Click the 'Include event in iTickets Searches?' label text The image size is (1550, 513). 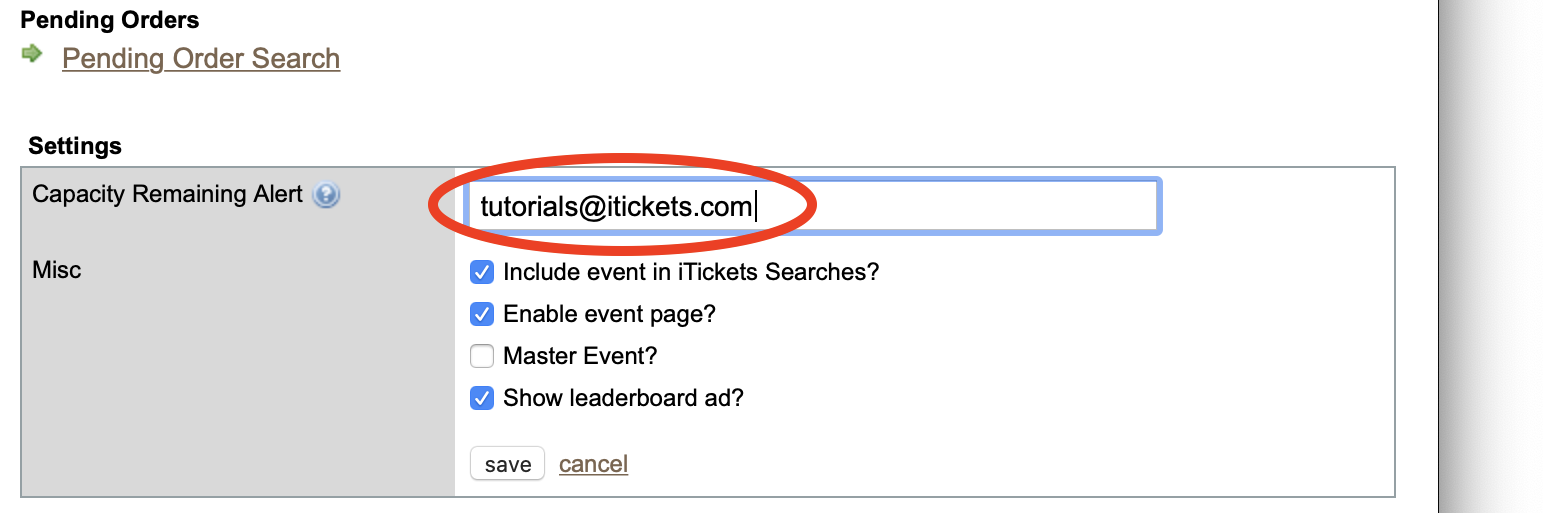coord(691,272)
